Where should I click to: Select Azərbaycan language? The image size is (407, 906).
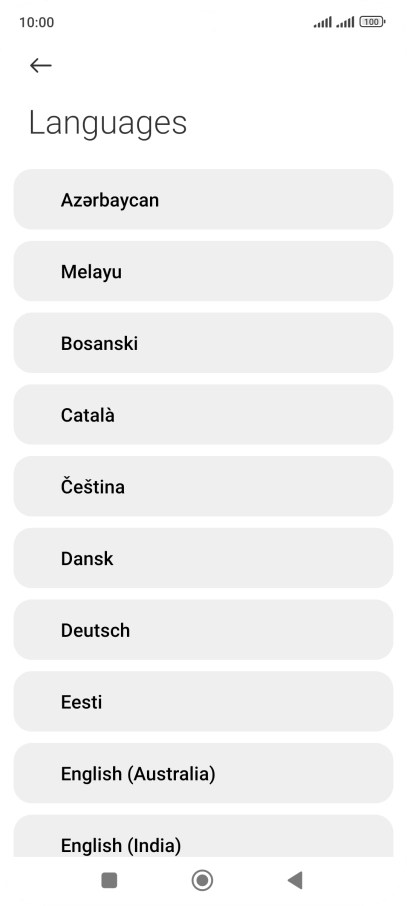(204, 199)
